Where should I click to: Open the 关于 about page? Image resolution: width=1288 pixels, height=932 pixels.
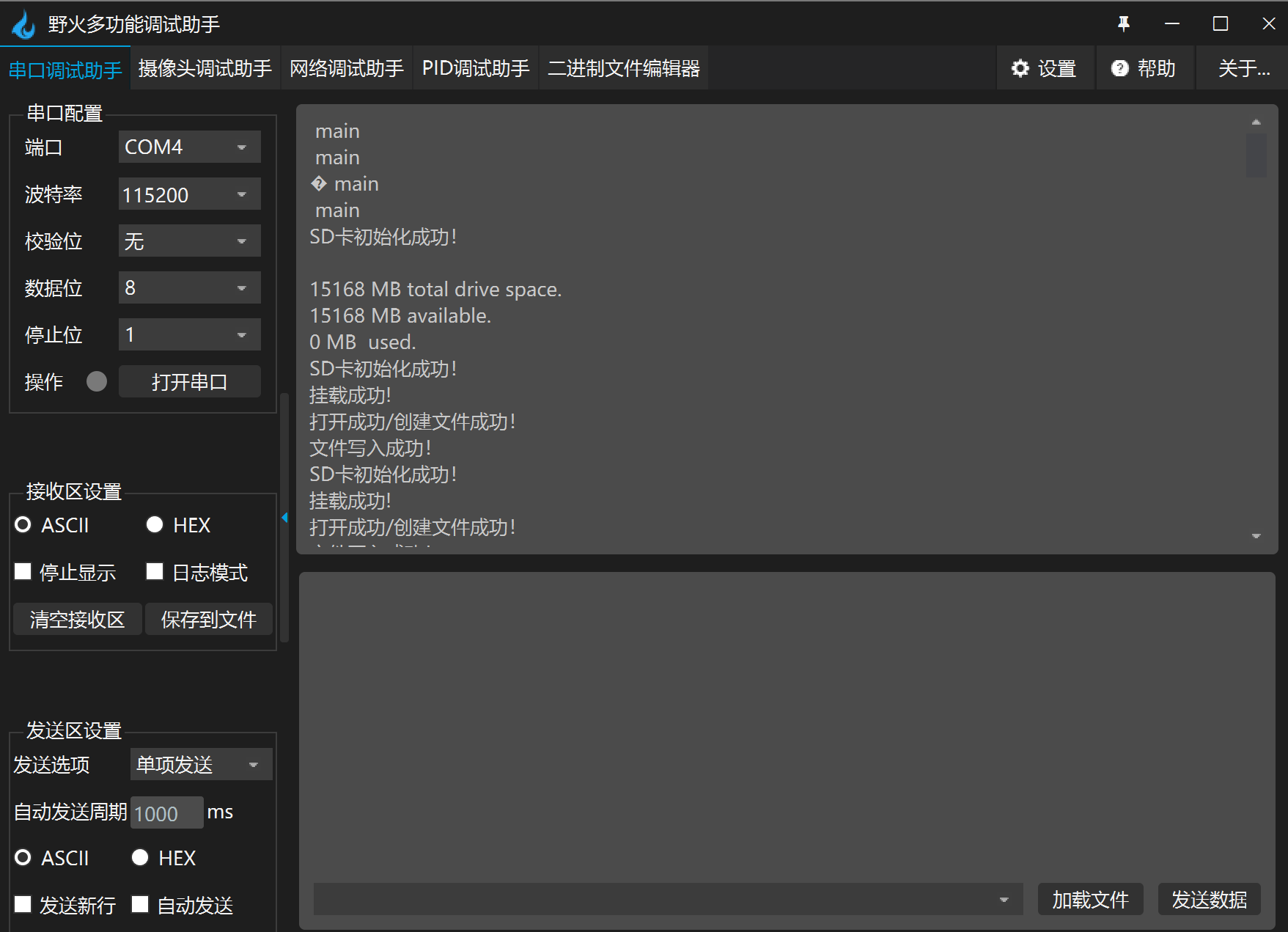tap(1242, 67)
